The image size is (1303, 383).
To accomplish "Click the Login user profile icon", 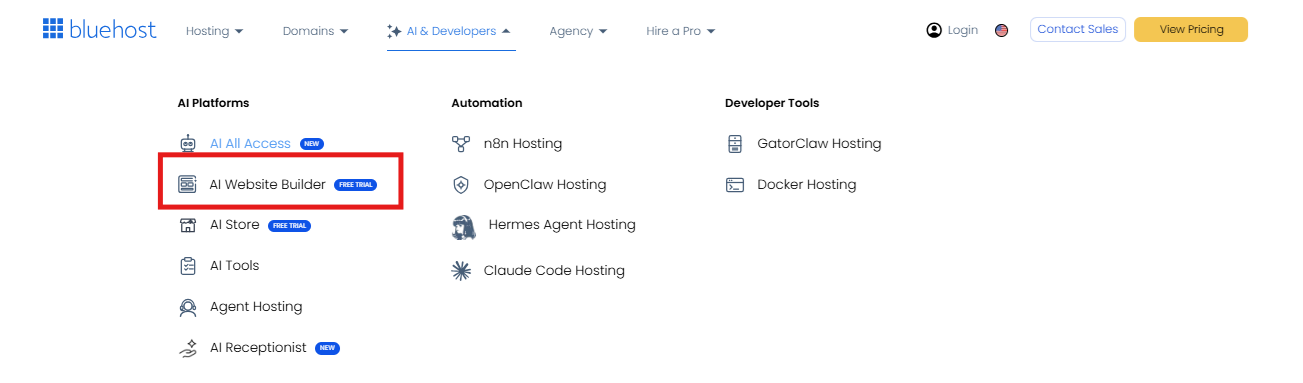I will (x=934, y=30).
